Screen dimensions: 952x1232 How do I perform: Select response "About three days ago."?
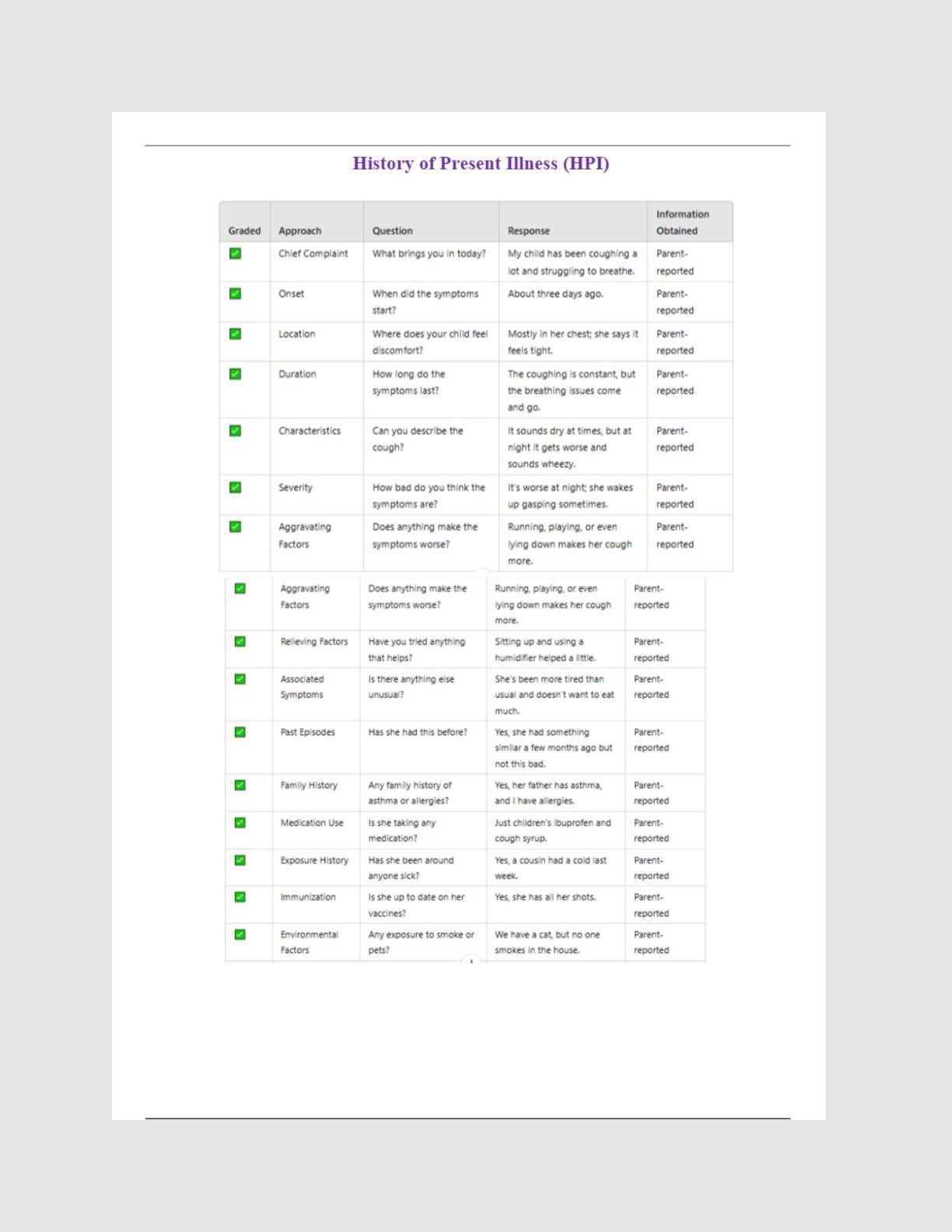[555, 294]
